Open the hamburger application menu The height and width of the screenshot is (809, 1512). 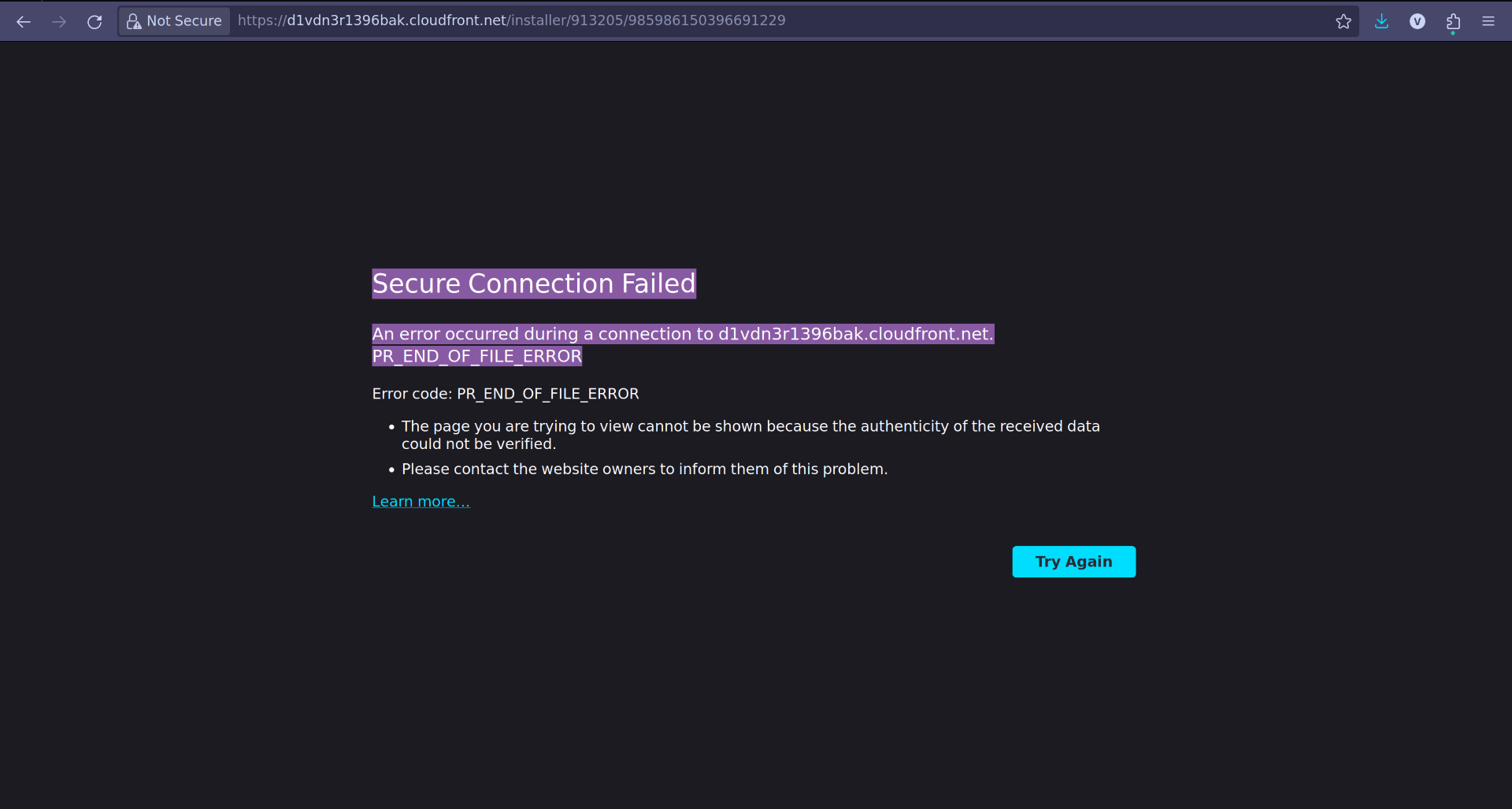1489,21
